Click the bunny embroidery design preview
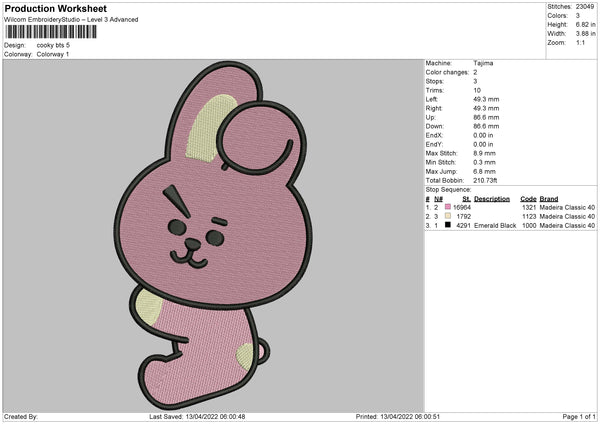The height and width of the screenshot is (424, 600). [213, 236]
